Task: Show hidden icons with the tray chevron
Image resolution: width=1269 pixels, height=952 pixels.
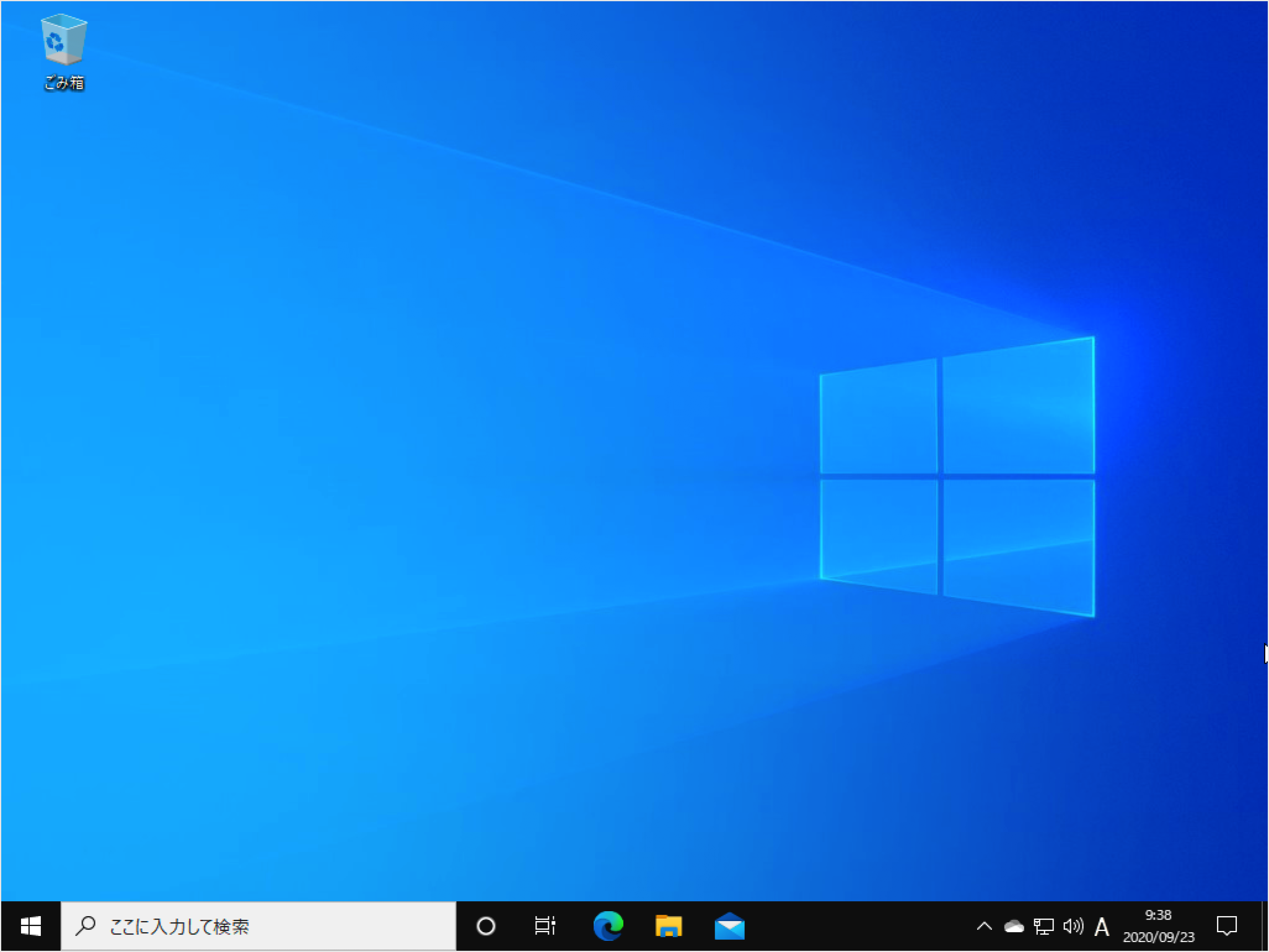Action: 983,927
